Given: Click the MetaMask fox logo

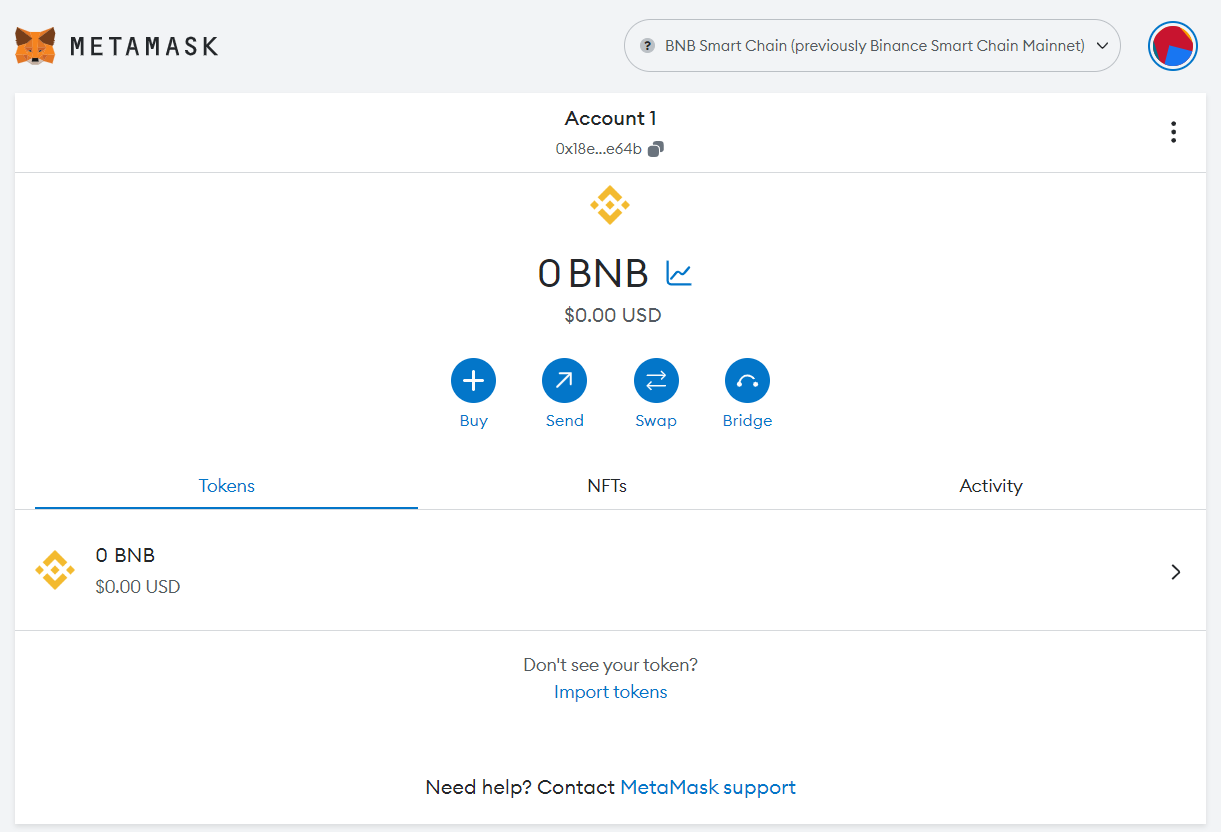Looking at the screenshot, I should (35, 46).
